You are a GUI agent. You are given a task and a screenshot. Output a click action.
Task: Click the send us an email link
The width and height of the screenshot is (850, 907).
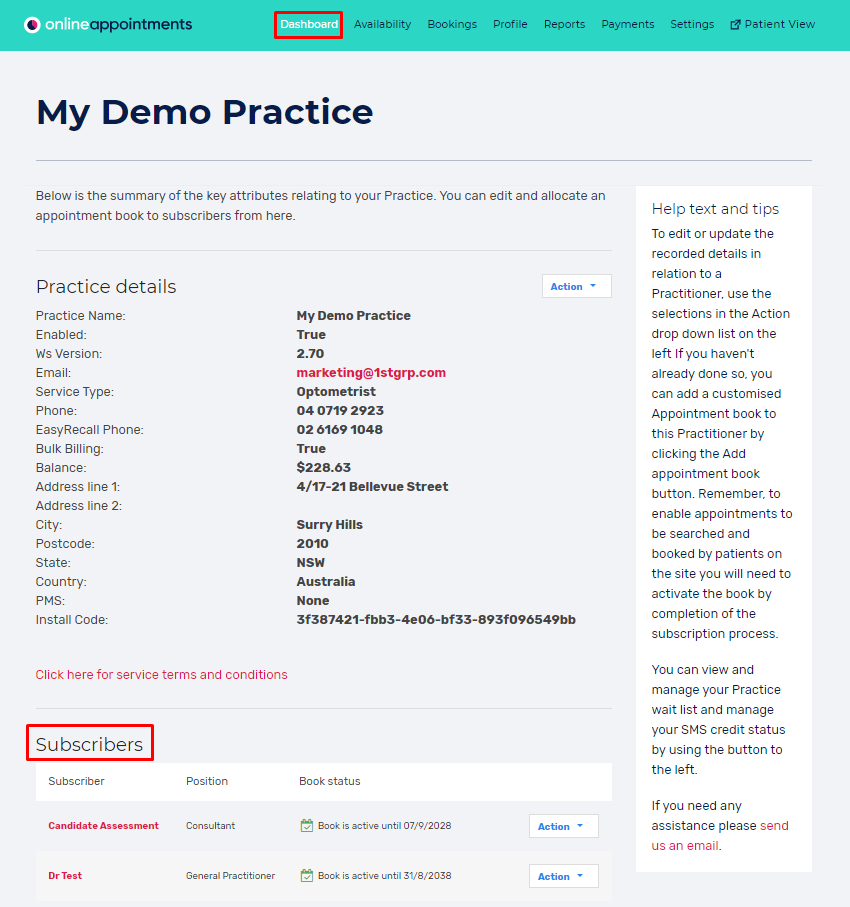[720, 836]
